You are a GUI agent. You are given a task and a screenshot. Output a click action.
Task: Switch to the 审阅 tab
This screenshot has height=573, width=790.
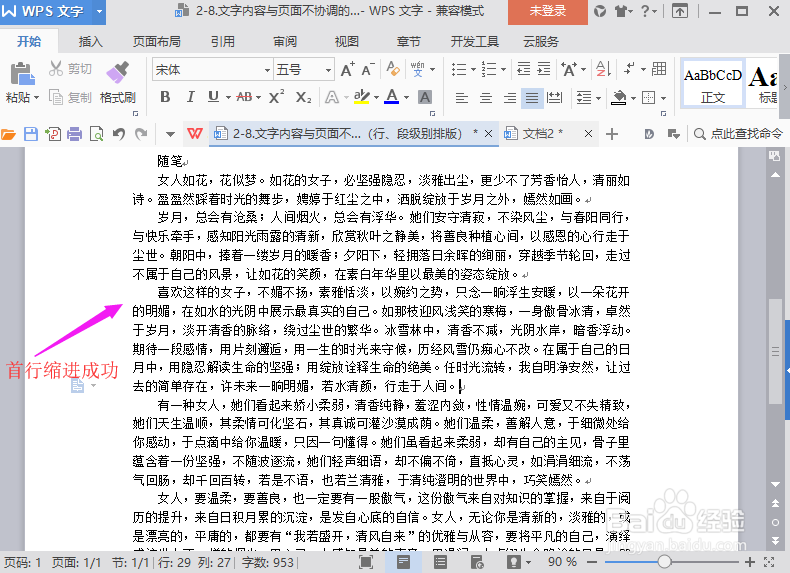coord(285,41)
